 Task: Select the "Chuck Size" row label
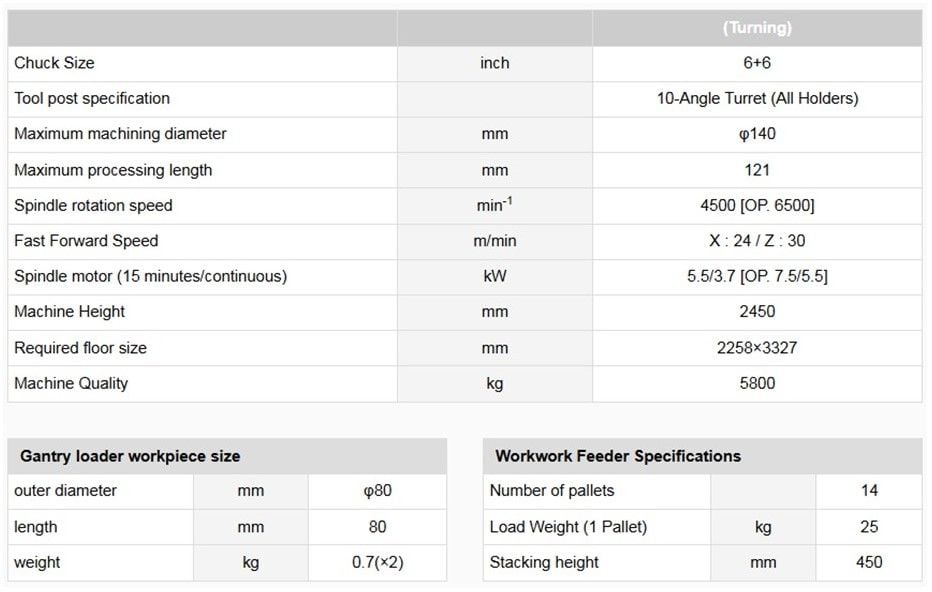54,63
